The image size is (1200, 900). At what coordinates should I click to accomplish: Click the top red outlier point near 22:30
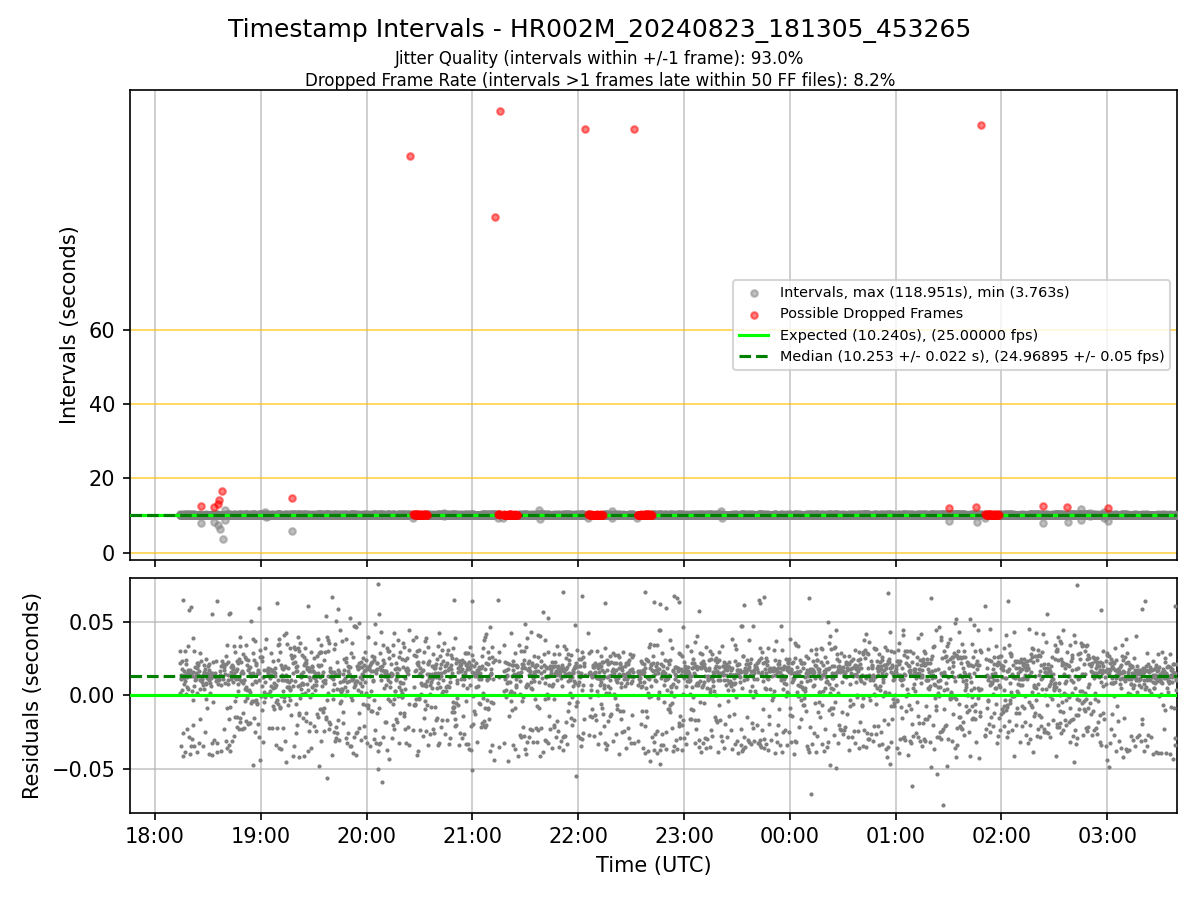coord(634,129)
